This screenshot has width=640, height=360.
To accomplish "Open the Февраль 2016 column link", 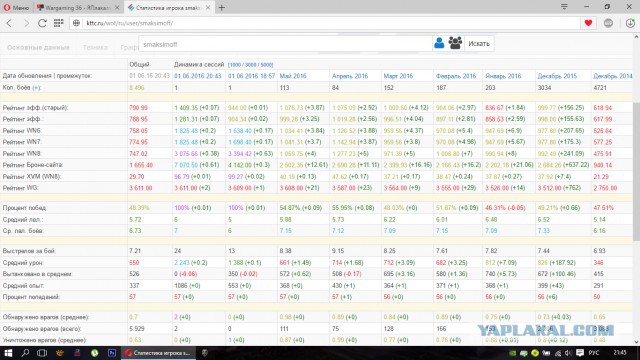I will click(456, 76).
